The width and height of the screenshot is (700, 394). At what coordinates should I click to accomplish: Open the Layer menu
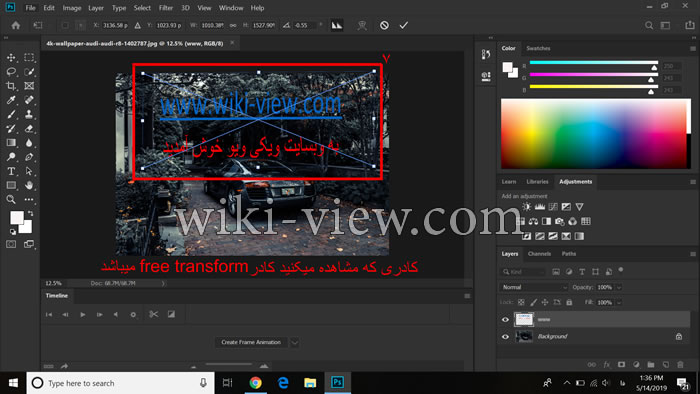click(96, 8)
